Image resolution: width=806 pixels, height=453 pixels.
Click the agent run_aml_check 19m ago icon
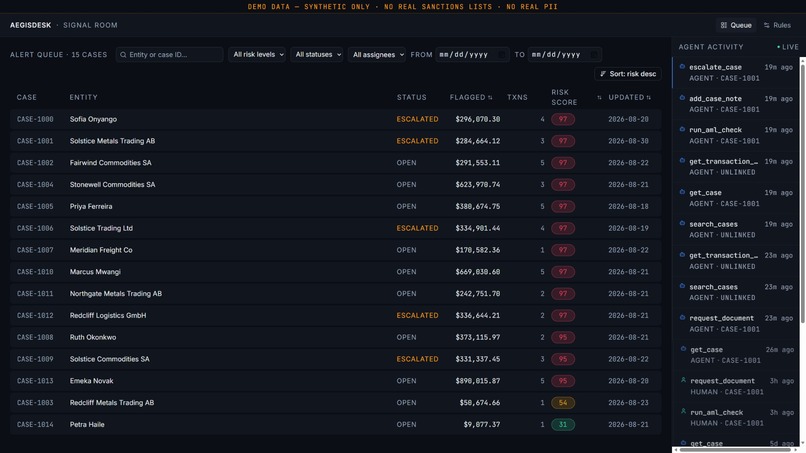(x=682, y=129)
